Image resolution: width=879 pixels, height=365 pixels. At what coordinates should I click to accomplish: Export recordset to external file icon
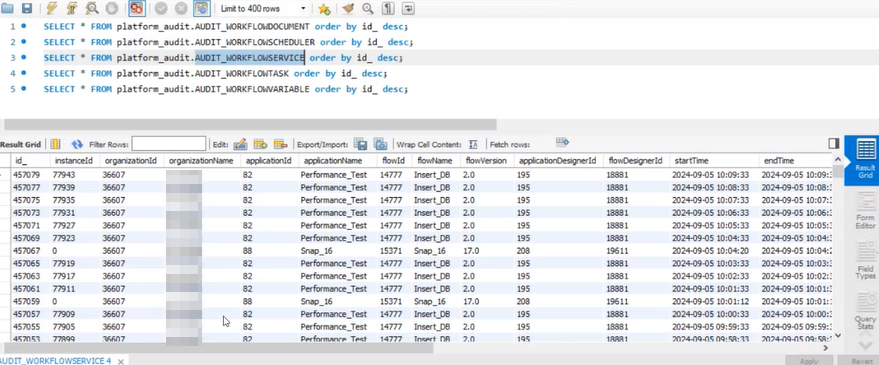360,144
